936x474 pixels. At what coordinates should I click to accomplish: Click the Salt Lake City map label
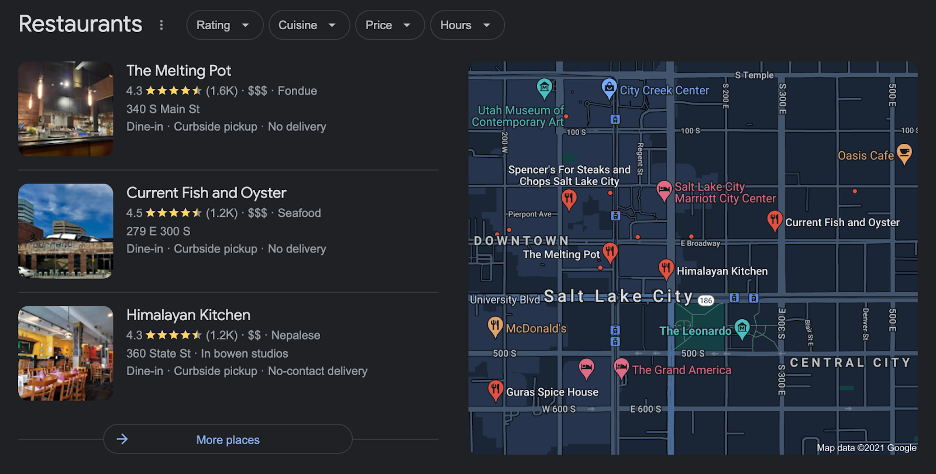click(x=618, y=296)
